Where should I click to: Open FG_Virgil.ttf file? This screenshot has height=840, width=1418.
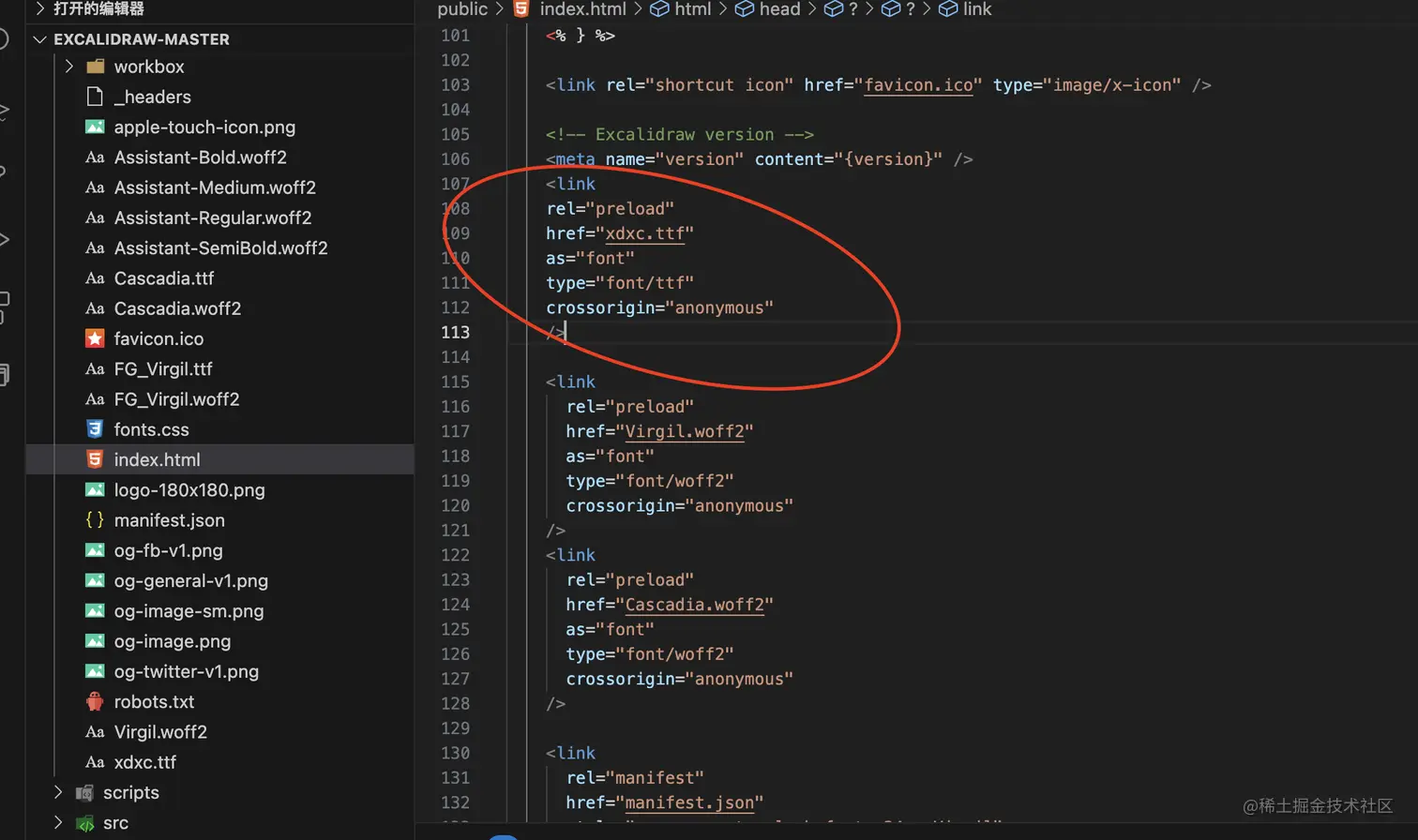163,368
